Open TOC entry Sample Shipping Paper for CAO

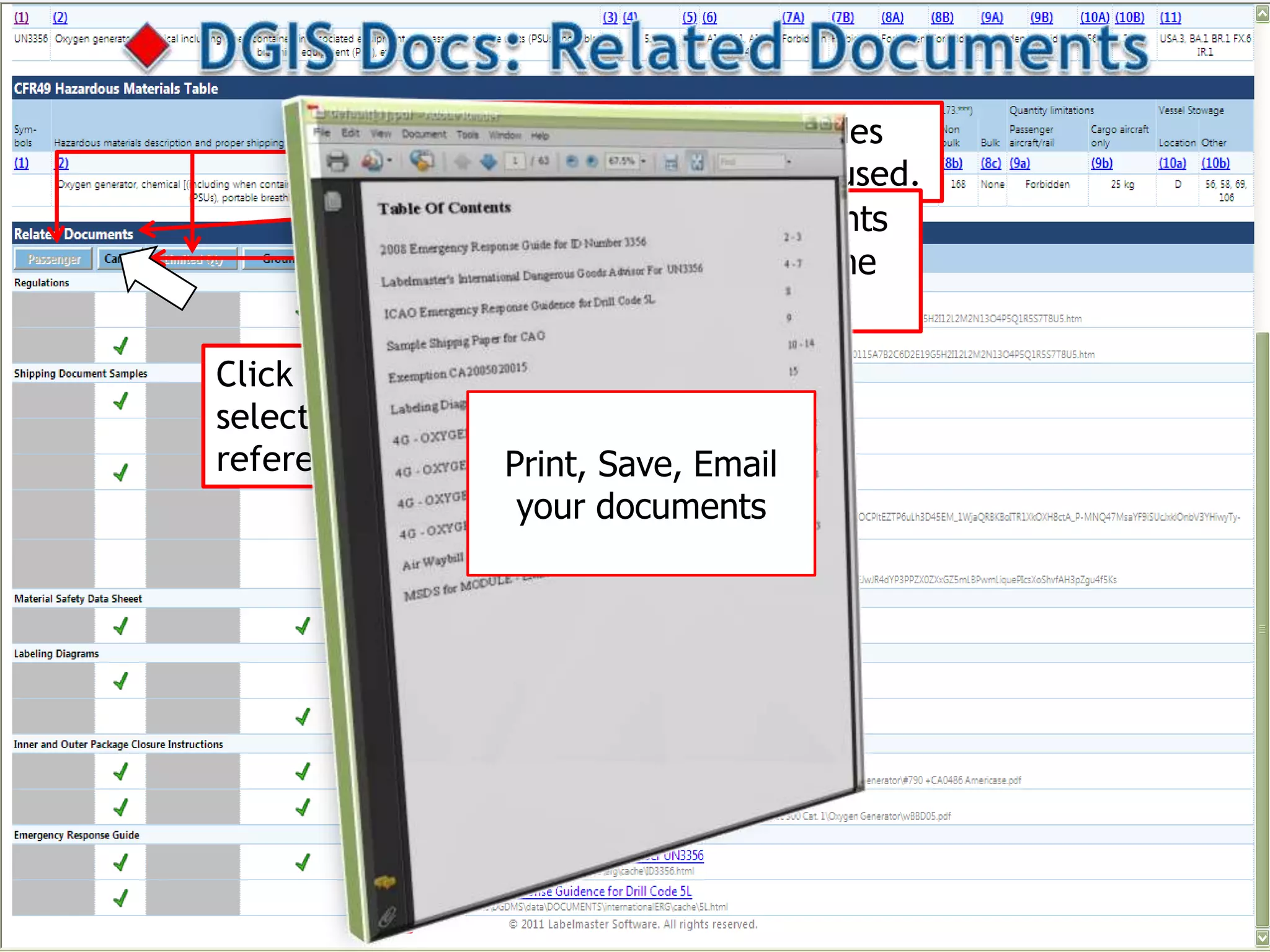coord(466,340)
